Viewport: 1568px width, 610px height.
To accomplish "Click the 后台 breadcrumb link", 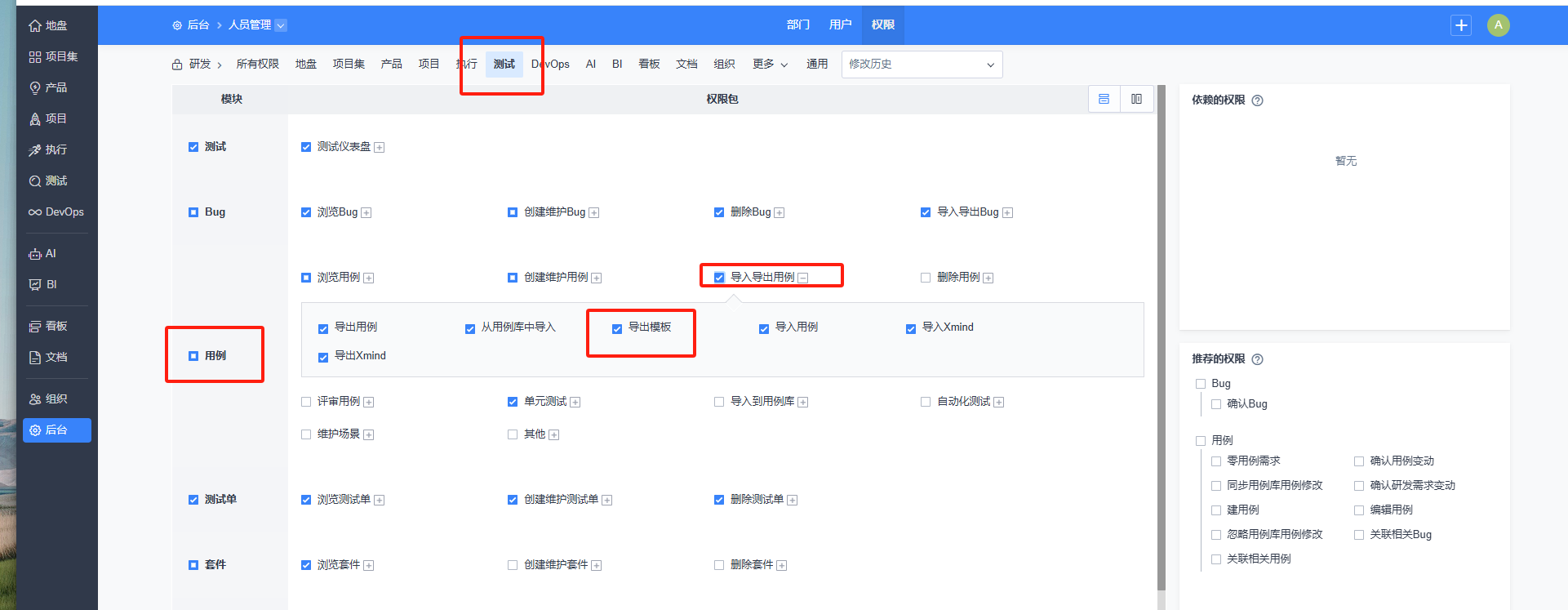I will [198, 25].
